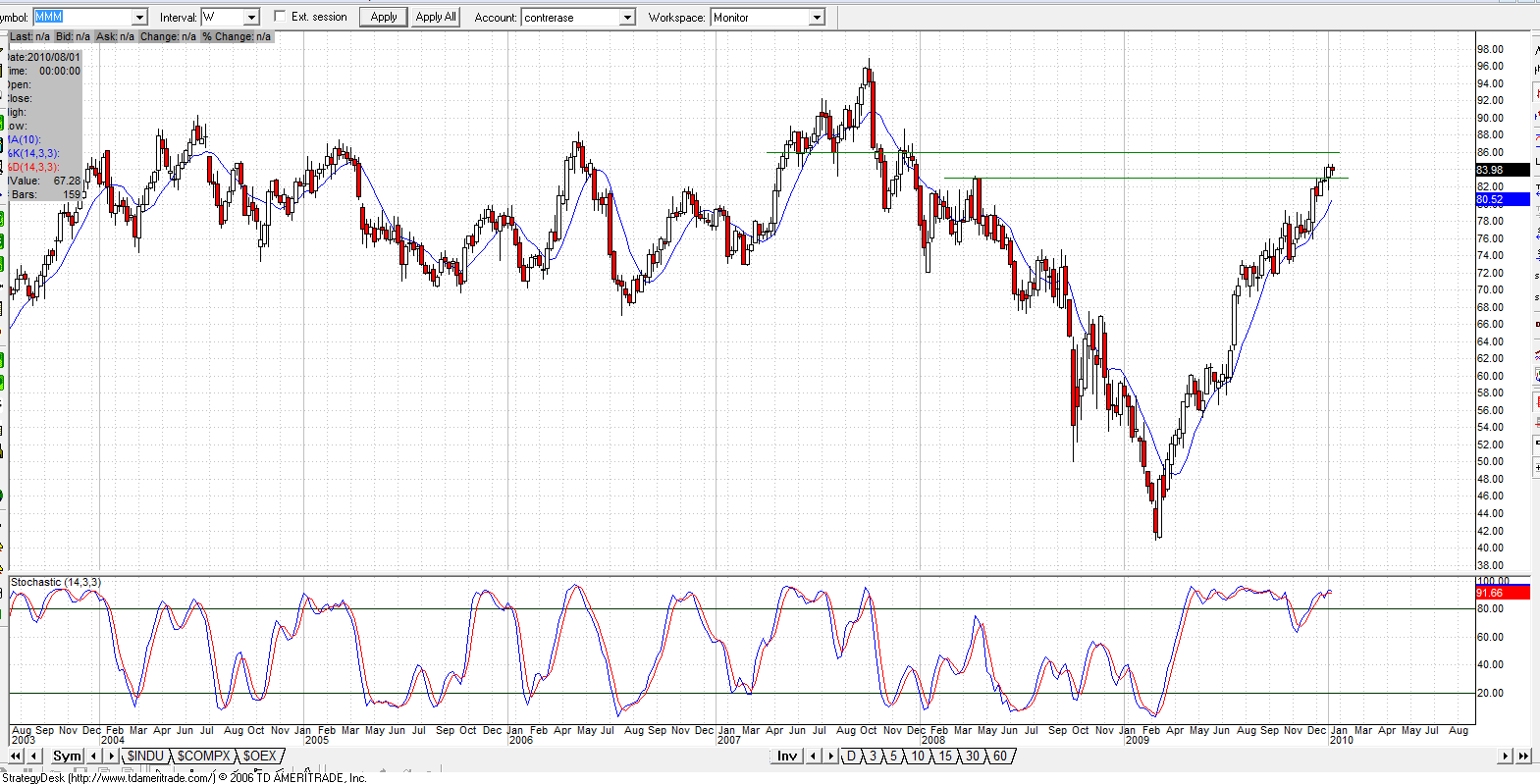This screenshot has height=784, width=1540.
Task: Click into the Symbol input field containing MMM
Action: (82, 18)
